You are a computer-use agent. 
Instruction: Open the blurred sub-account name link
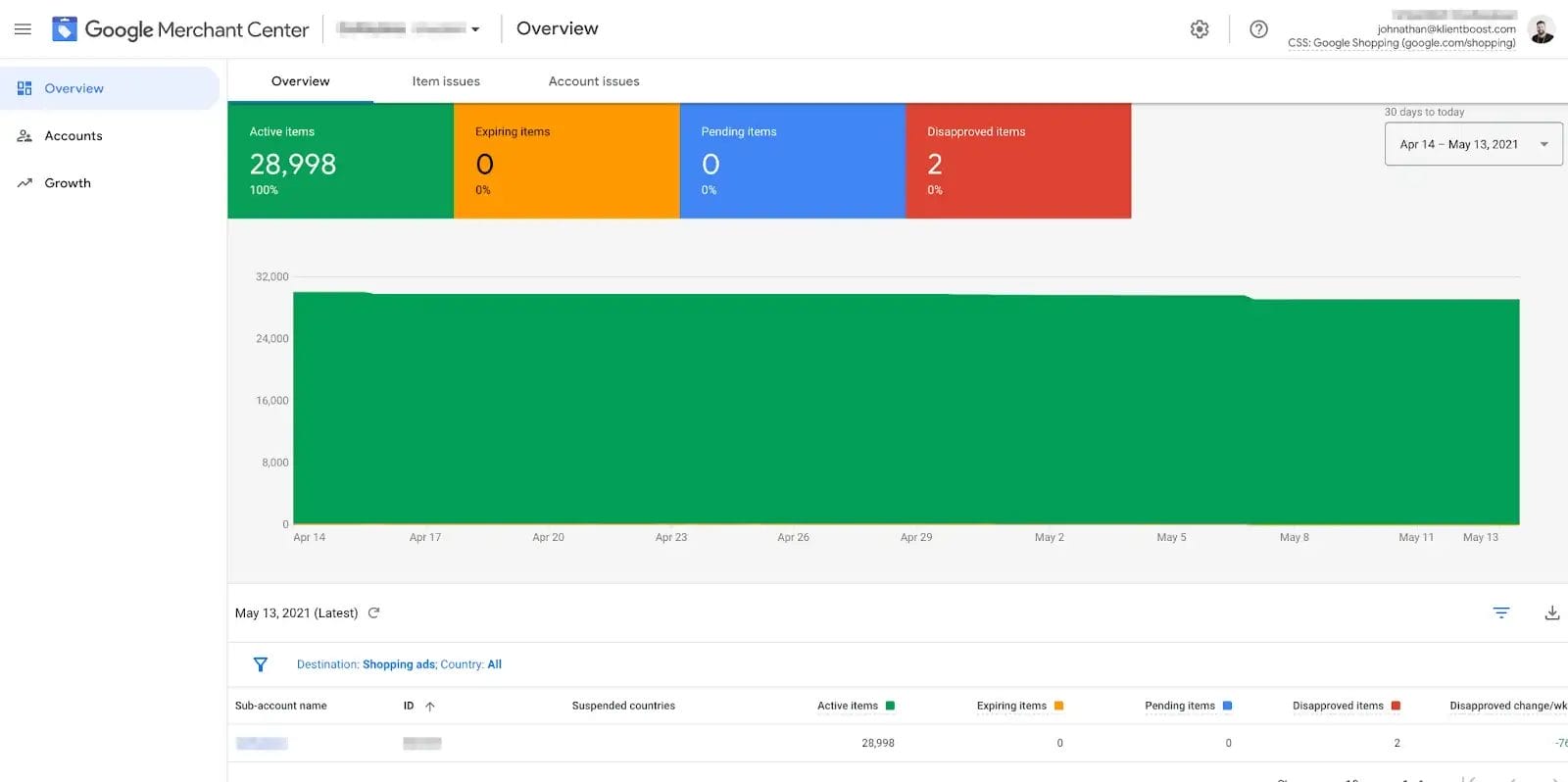(262, 744)
